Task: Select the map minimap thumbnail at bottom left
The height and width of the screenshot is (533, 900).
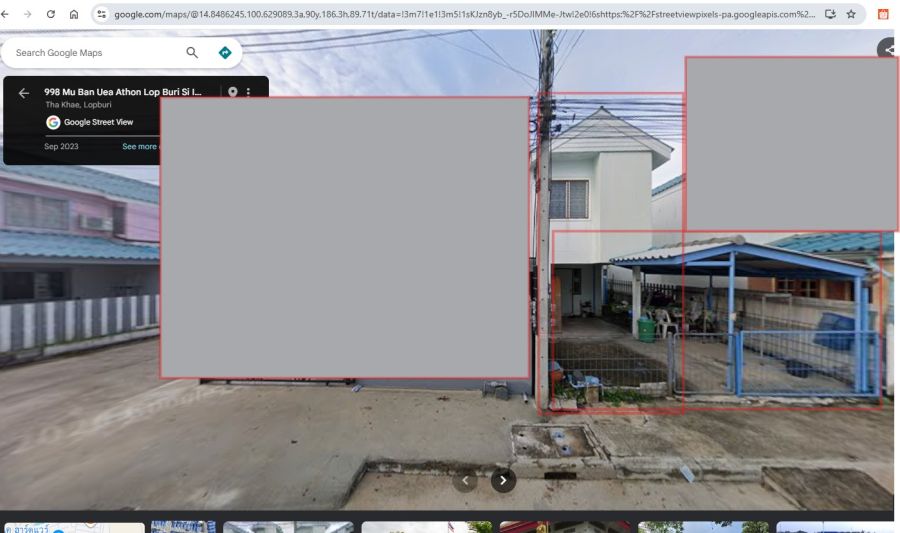Action: 72,527
